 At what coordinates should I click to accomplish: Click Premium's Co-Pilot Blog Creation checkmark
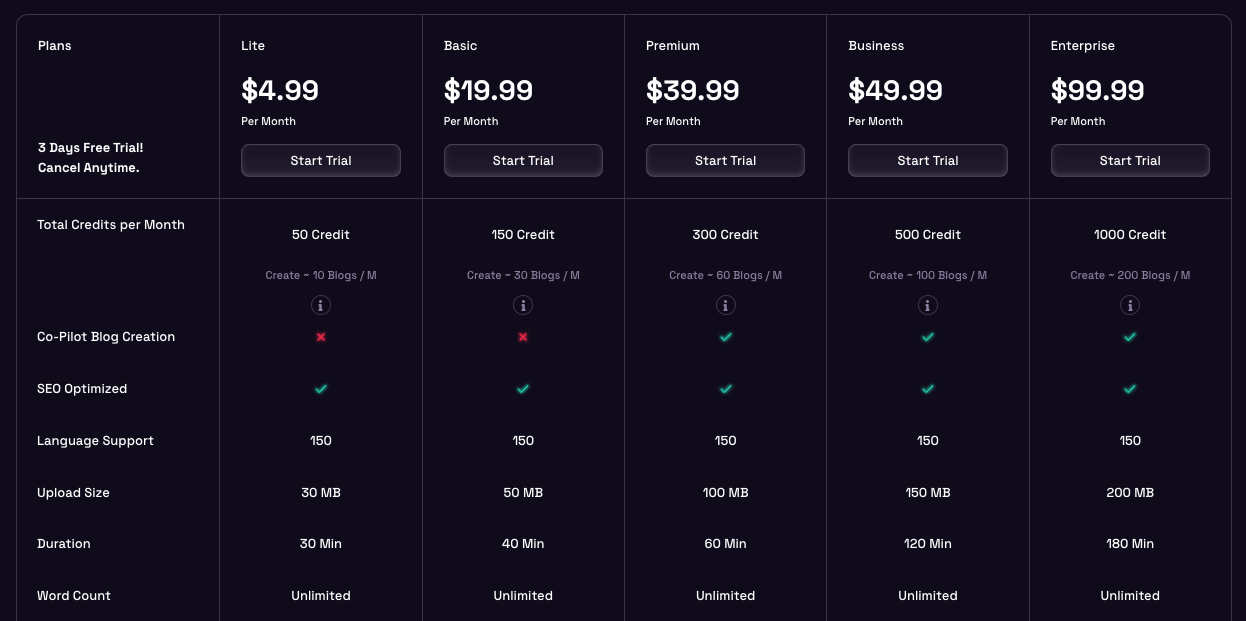(726, 337)
